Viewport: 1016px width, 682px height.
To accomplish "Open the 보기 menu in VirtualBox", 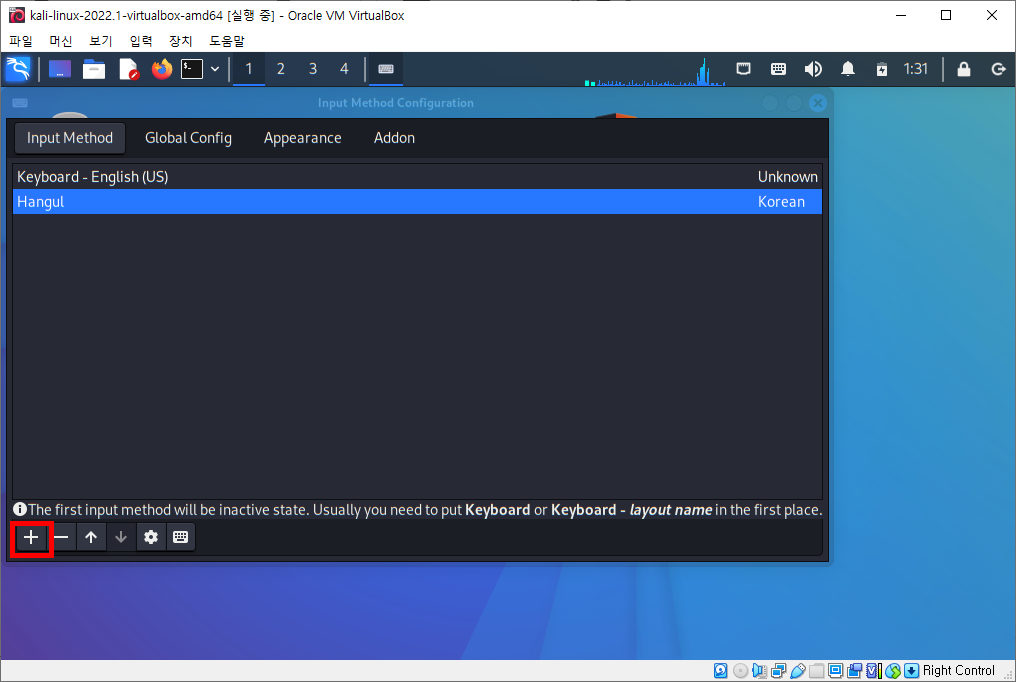I will click(100, 41).
